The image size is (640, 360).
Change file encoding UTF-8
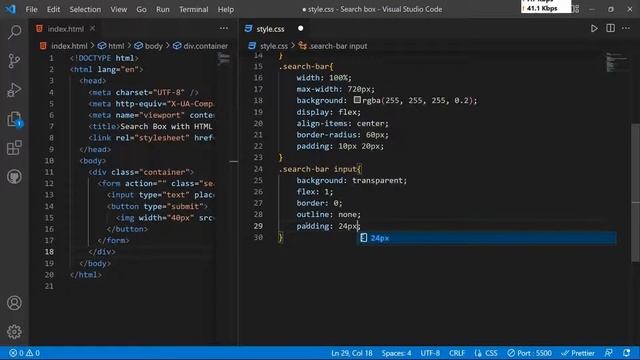430,353
